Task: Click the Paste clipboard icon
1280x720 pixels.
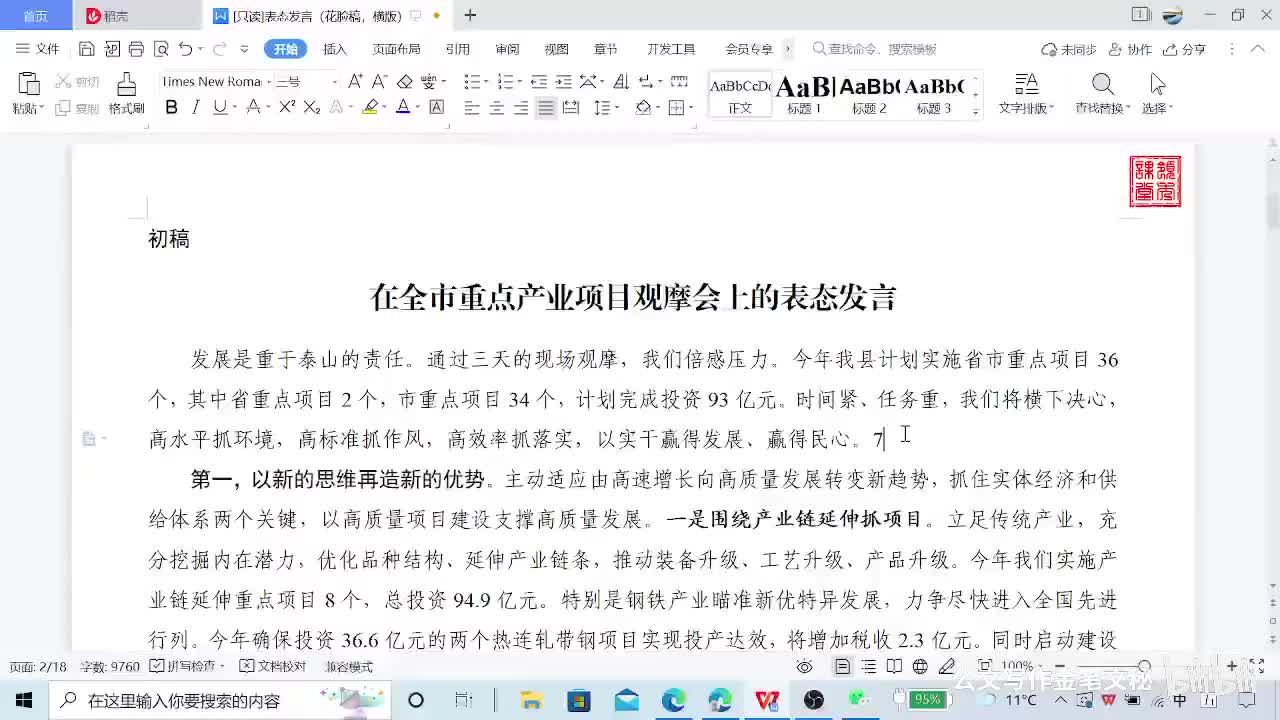Action: pyautogui.click(x=28, y=84)
